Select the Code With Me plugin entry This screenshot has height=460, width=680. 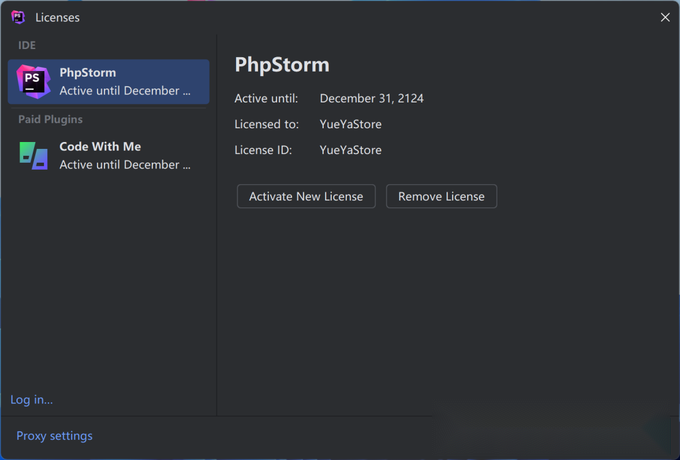tap(108, 155)
